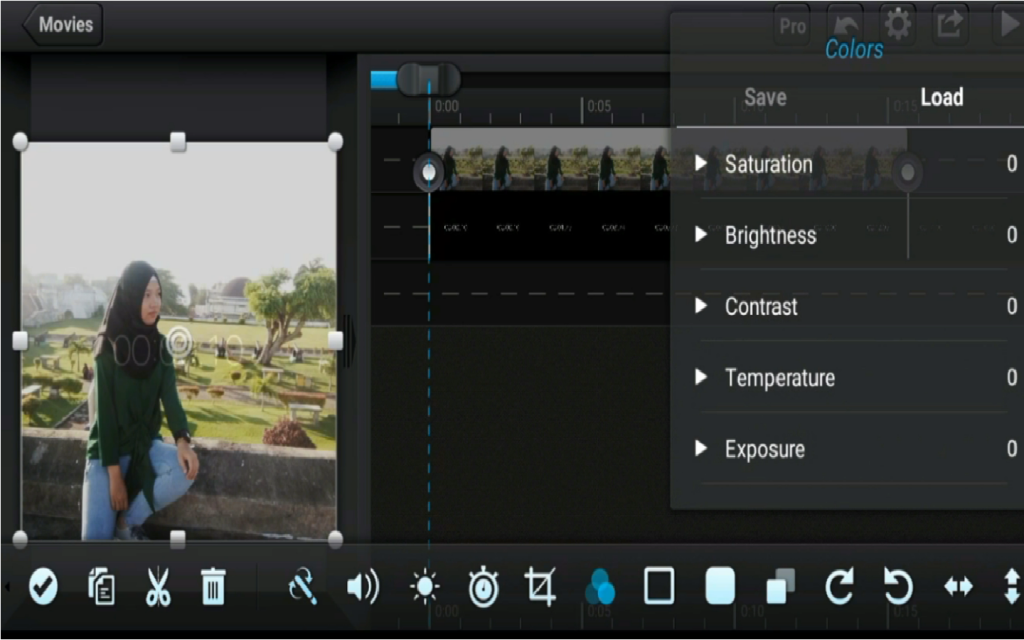Open the share export icon
The width and height of the screenshot is (1024, 640).
tap(950, 25)
